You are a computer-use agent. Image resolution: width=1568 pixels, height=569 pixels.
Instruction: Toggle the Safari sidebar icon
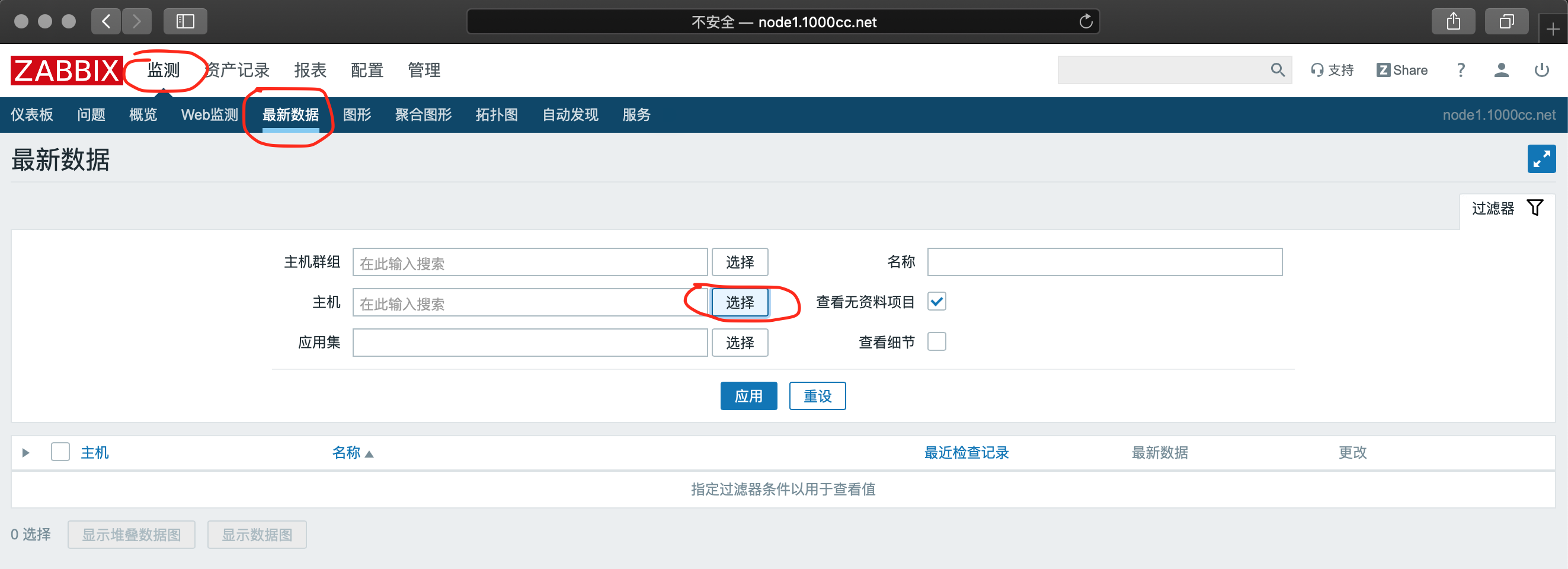tap(185, 22)
